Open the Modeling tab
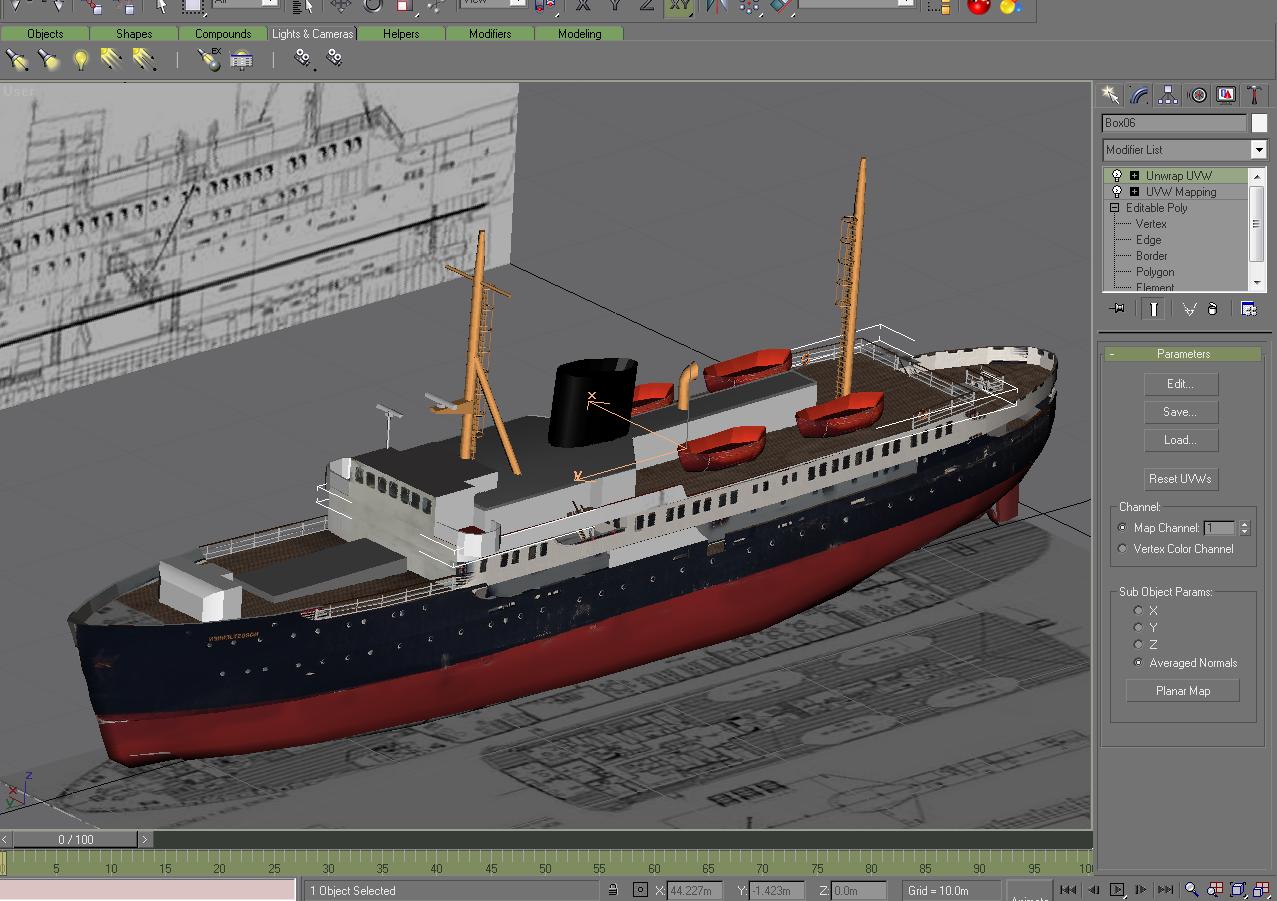1277x901 pixels. (x=579, y=34)
